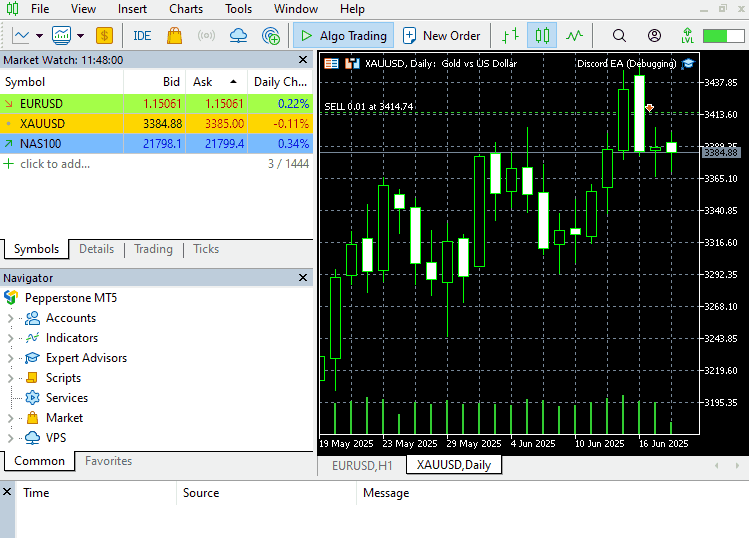Viewport: 749px width, 538px height.
Task: Click the Indicators wave icon in Navigator
Action: (x=32, y=338)
